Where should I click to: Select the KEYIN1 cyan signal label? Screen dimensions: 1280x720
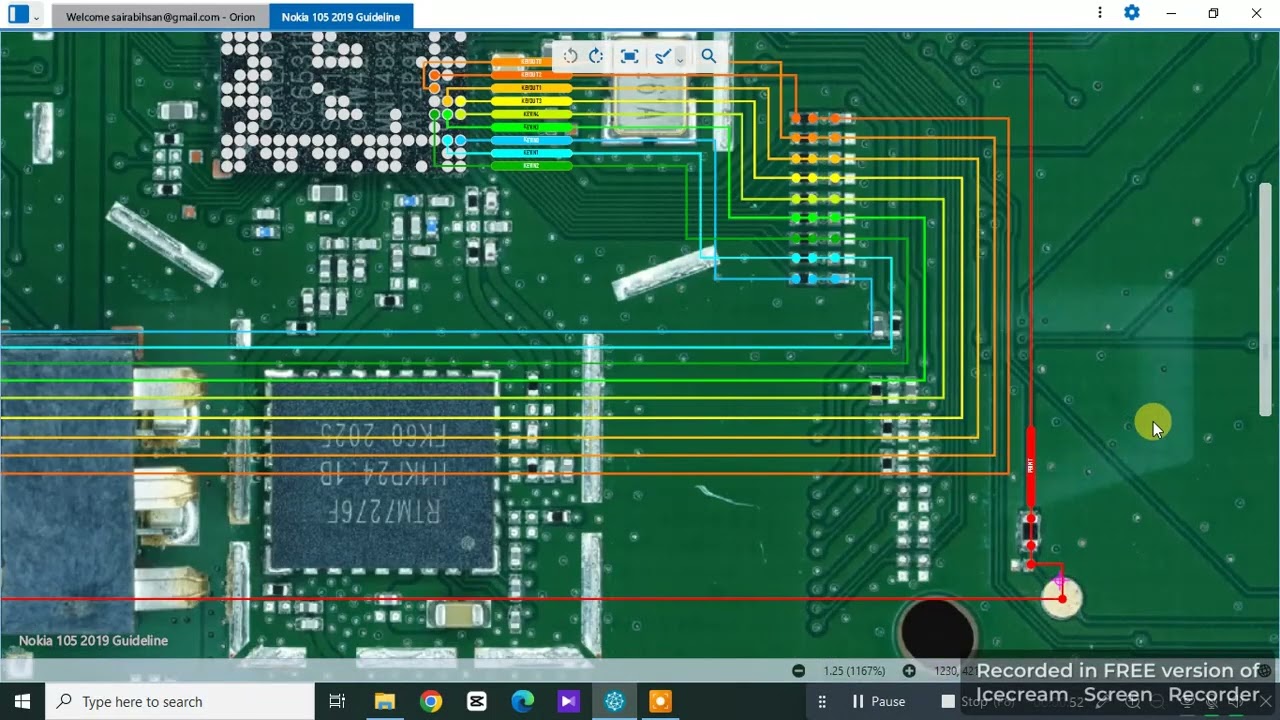(x=532, y=153)
